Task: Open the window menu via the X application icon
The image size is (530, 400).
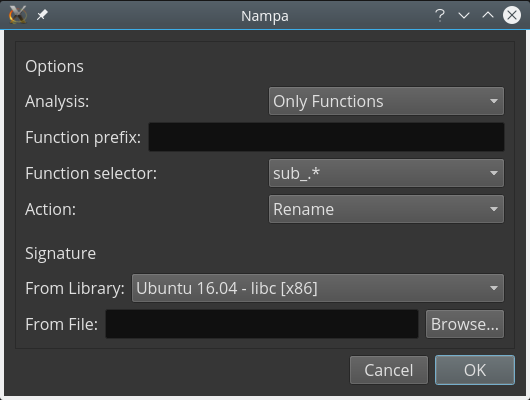Action: 18,15
